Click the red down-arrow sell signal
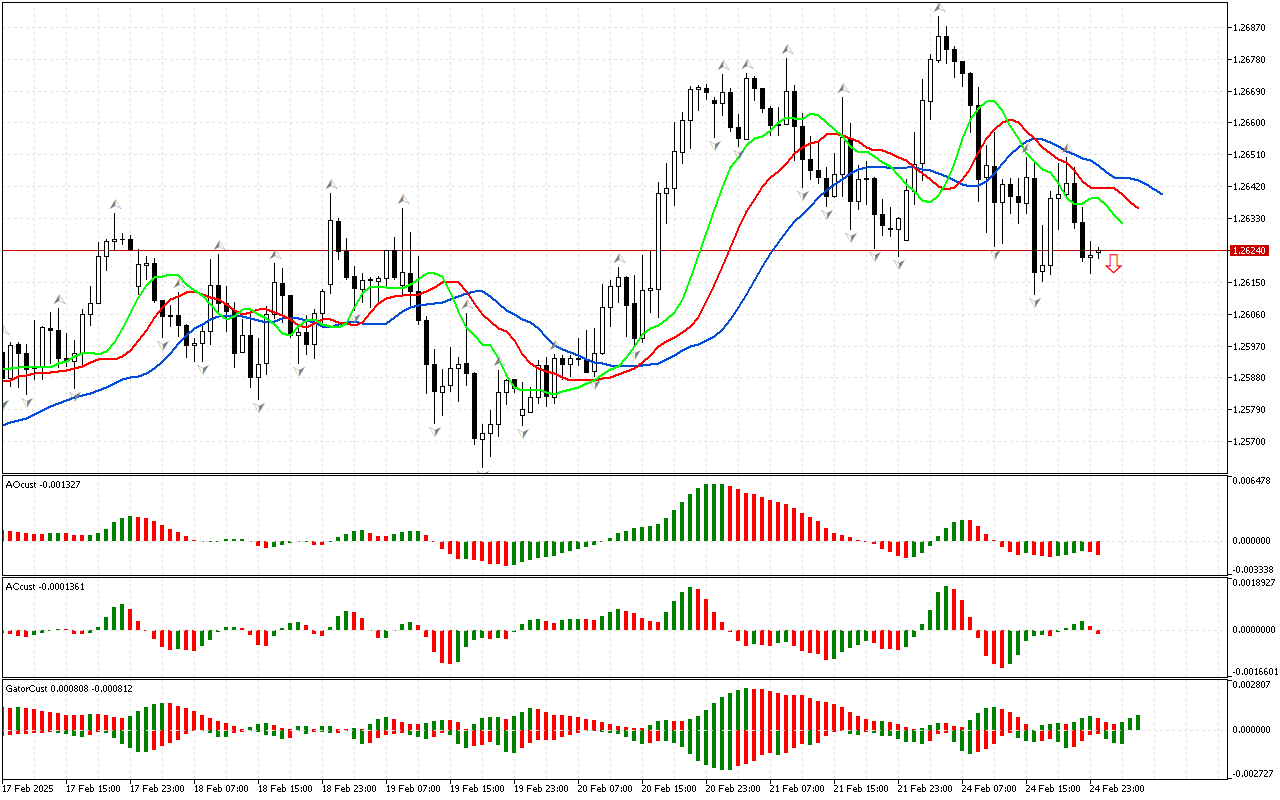Screen dimensions: 1280x800 point(1113,264)
